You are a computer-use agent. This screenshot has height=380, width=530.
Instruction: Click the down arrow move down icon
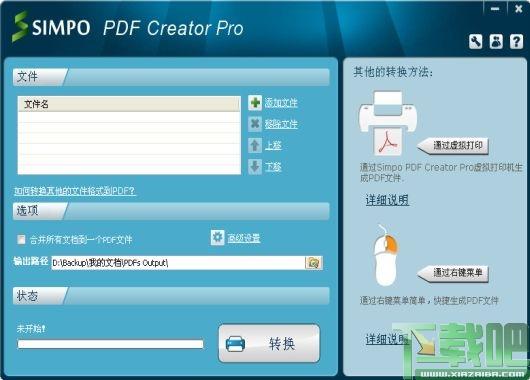[x=255, y=167]
